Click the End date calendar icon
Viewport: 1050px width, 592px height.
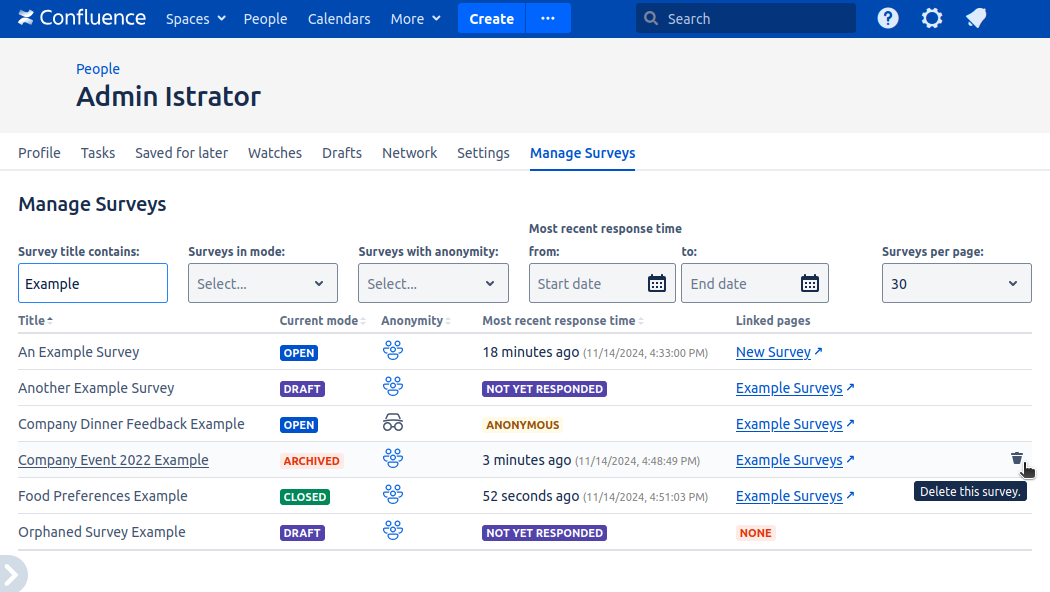810,283
